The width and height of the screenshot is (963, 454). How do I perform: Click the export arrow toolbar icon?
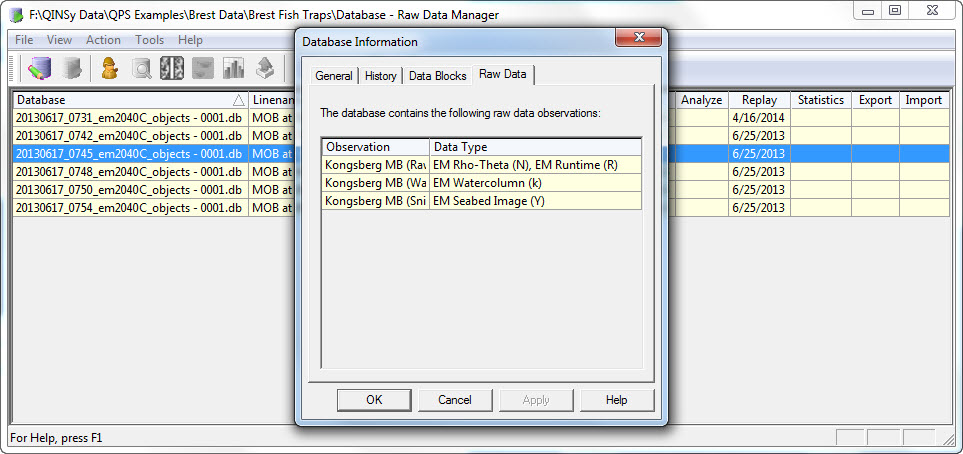(265, 69)
